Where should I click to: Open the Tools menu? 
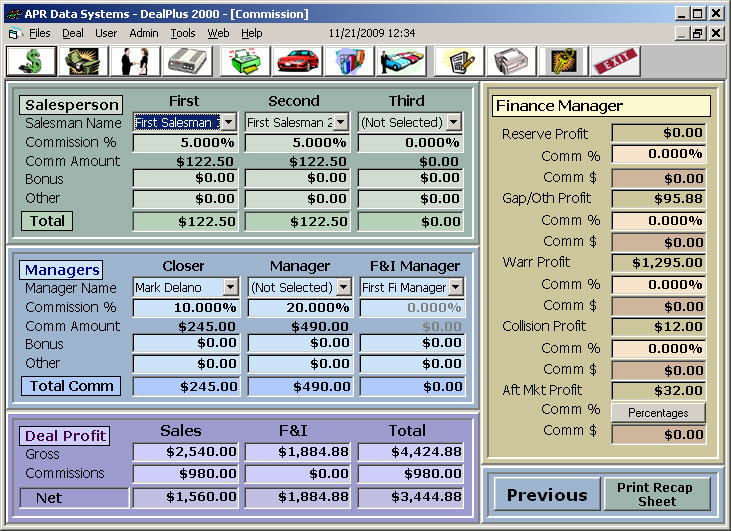coord(183,33)
